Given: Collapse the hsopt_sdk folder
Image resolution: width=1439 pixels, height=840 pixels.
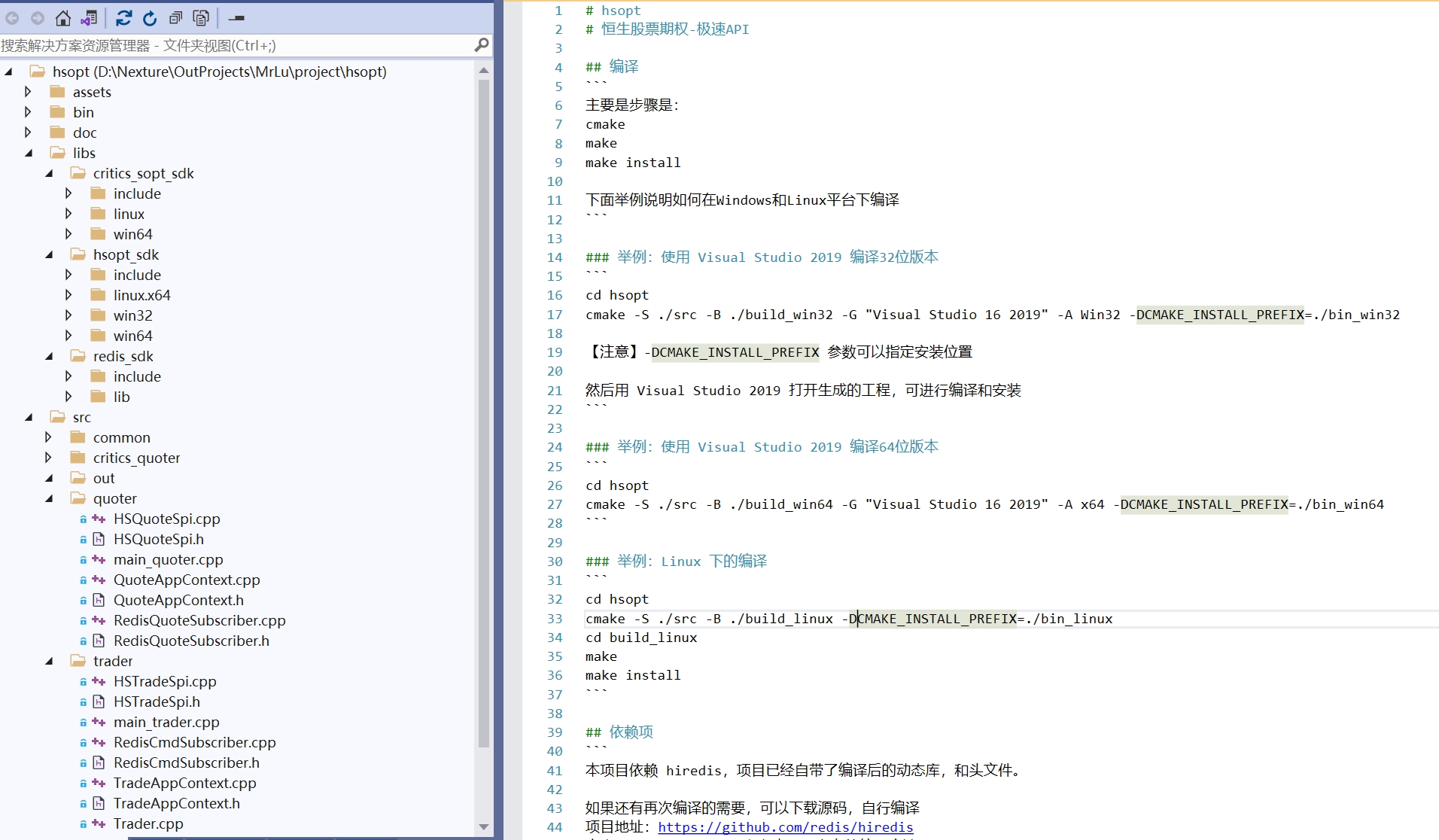Looking at the screenshot, I should pos(49,254).
